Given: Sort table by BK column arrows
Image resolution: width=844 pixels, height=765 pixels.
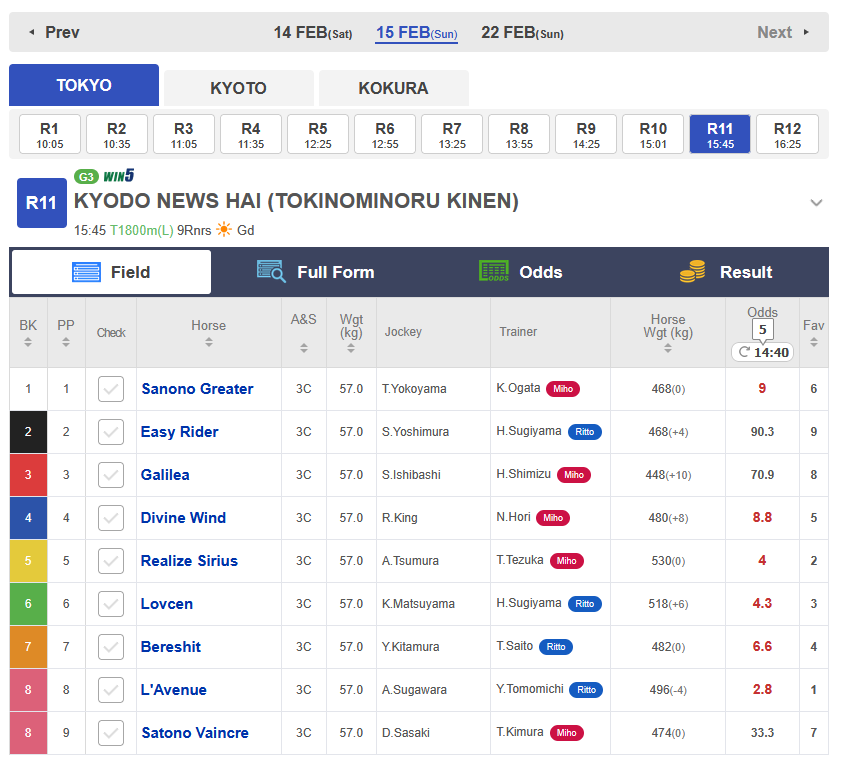Looking at the screenshot, I should point(28,342).
